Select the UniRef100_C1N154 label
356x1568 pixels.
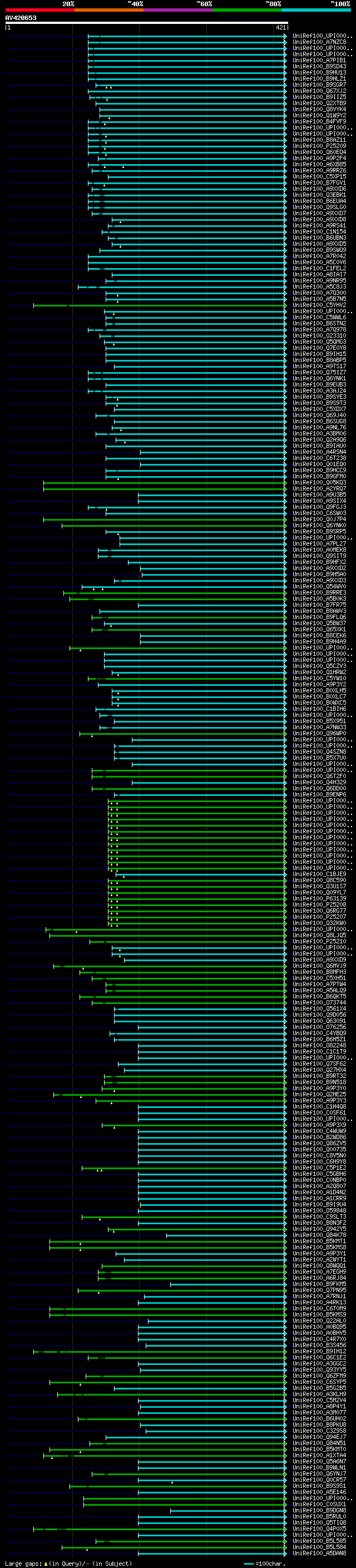click(319, 231)
